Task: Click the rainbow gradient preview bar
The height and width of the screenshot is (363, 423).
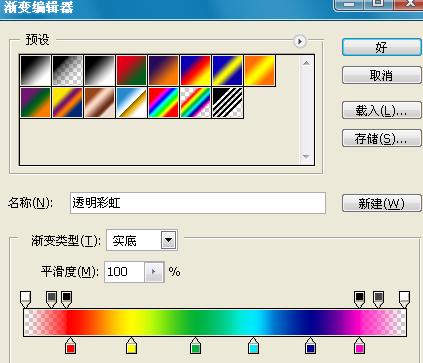Action: click(x=215, y=322)
